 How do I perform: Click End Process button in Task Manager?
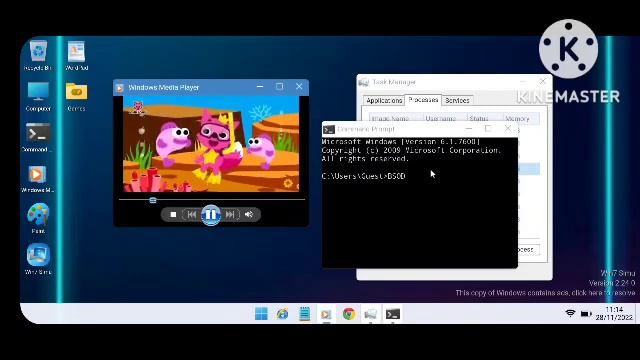pyautogui.click(x=529, y=249)
